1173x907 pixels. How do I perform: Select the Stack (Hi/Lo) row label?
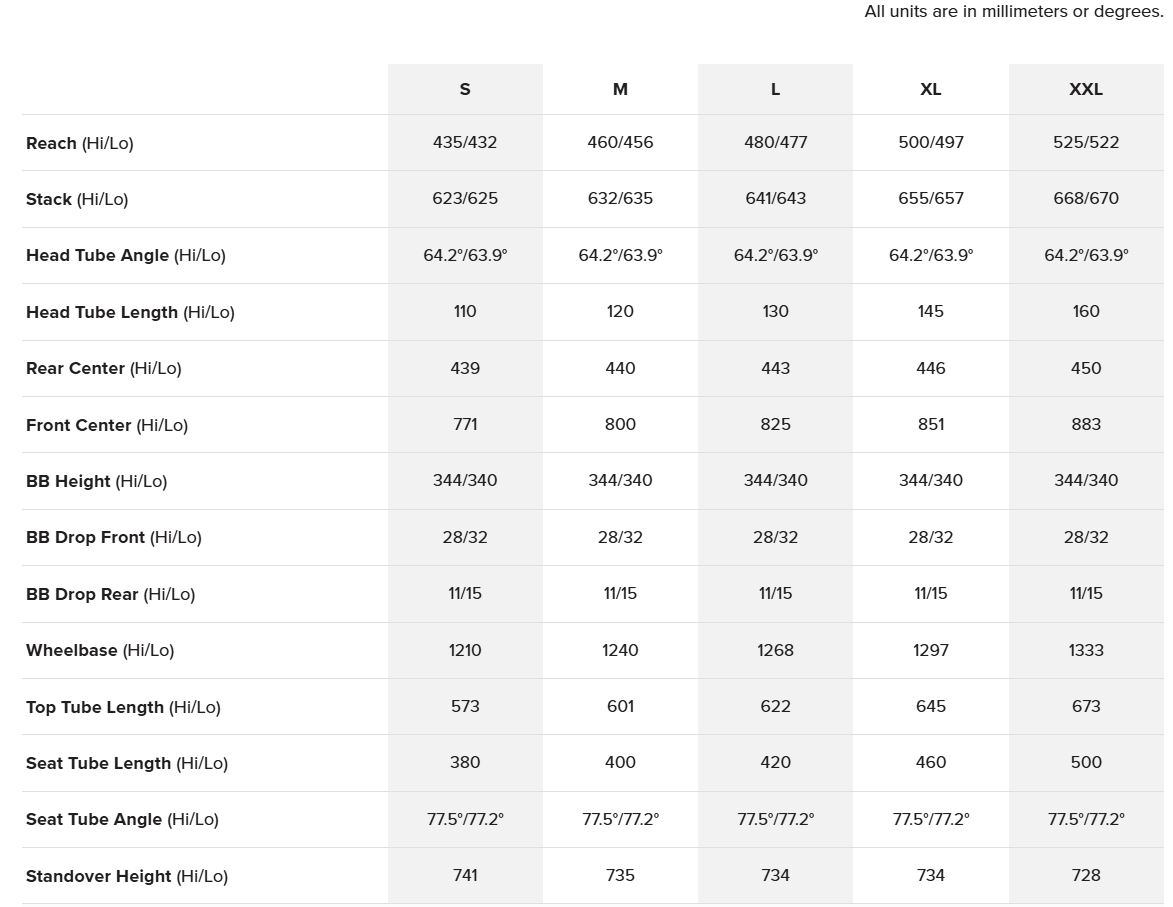point(77,199)
